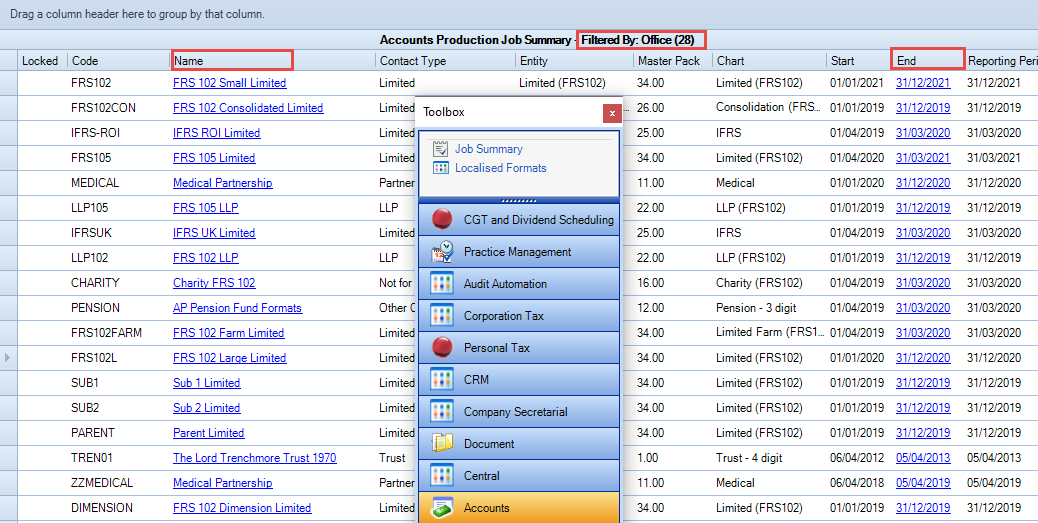Open Sub 2 Limited client
This screenshot has height=523, width=1038.
(207, 408)
